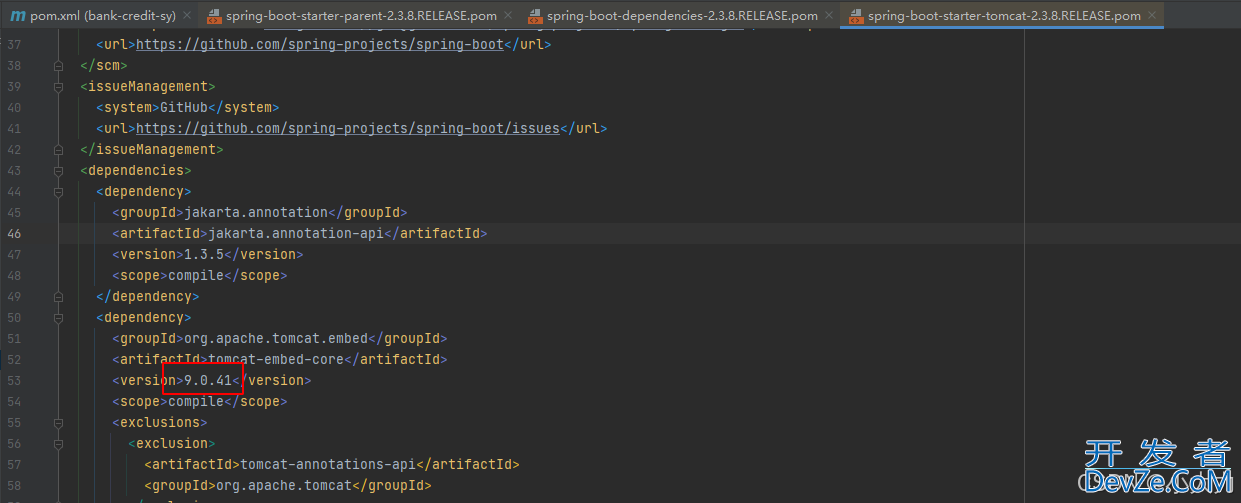Click the opening issueManagement tag on line 39

(x=148, y=86)
